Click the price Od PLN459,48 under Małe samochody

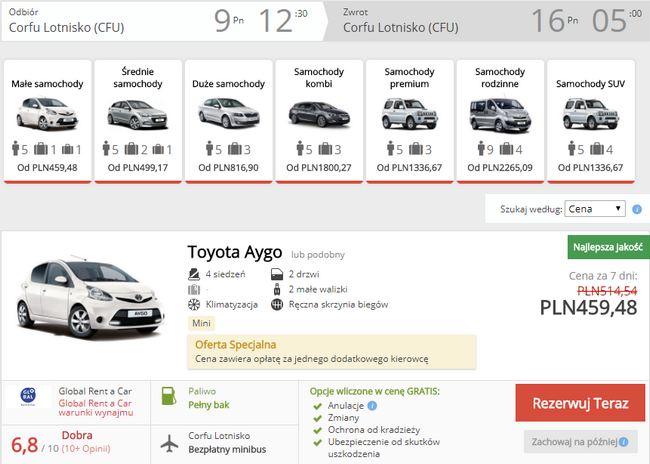tap(47, 168)
